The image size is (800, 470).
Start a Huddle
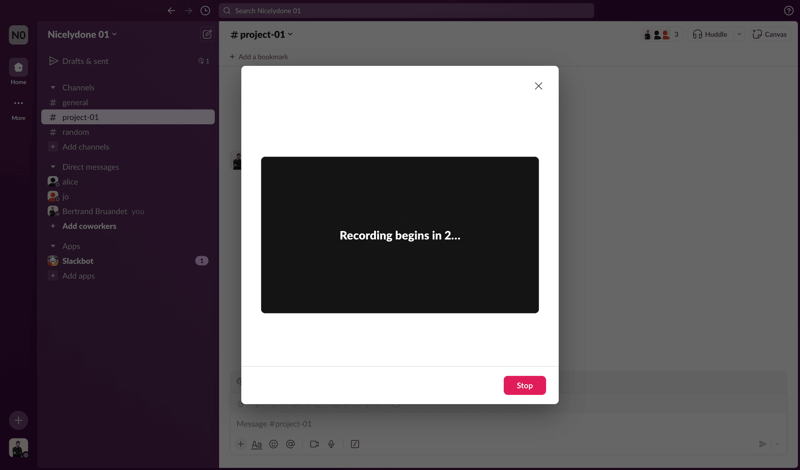710,34
